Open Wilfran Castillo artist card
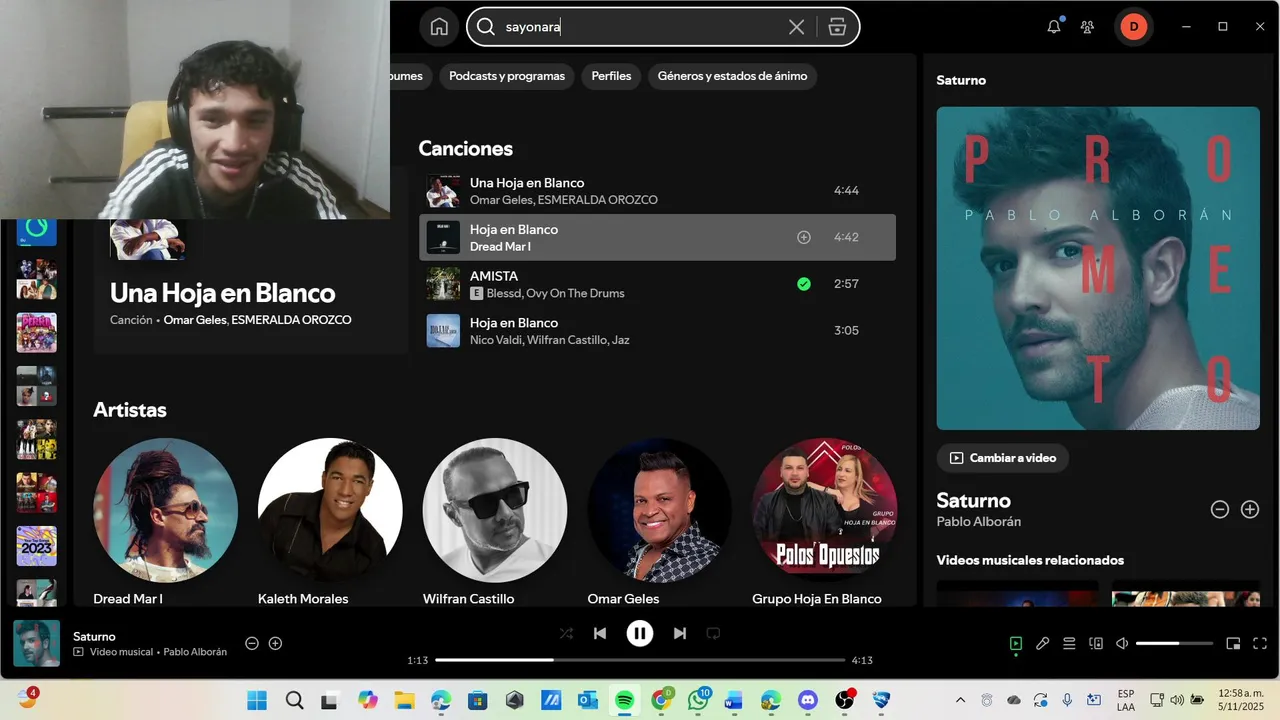This screenshot has width=1280, height=720. tap(495, 522)
